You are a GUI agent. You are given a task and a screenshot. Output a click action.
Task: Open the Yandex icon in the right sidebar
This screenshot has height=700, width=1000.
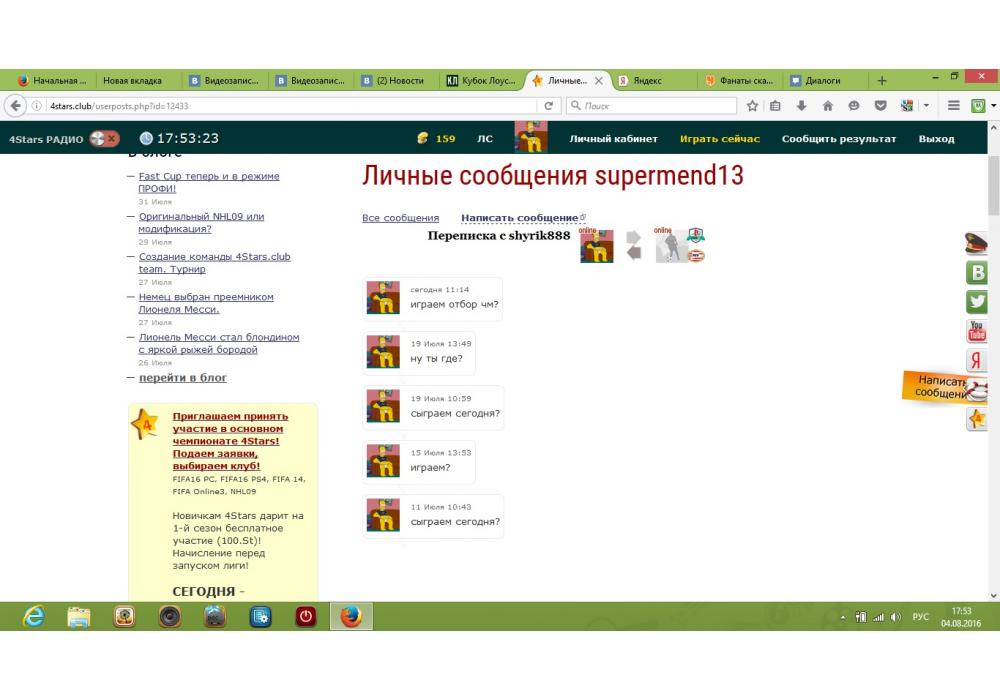coord(976,360)
